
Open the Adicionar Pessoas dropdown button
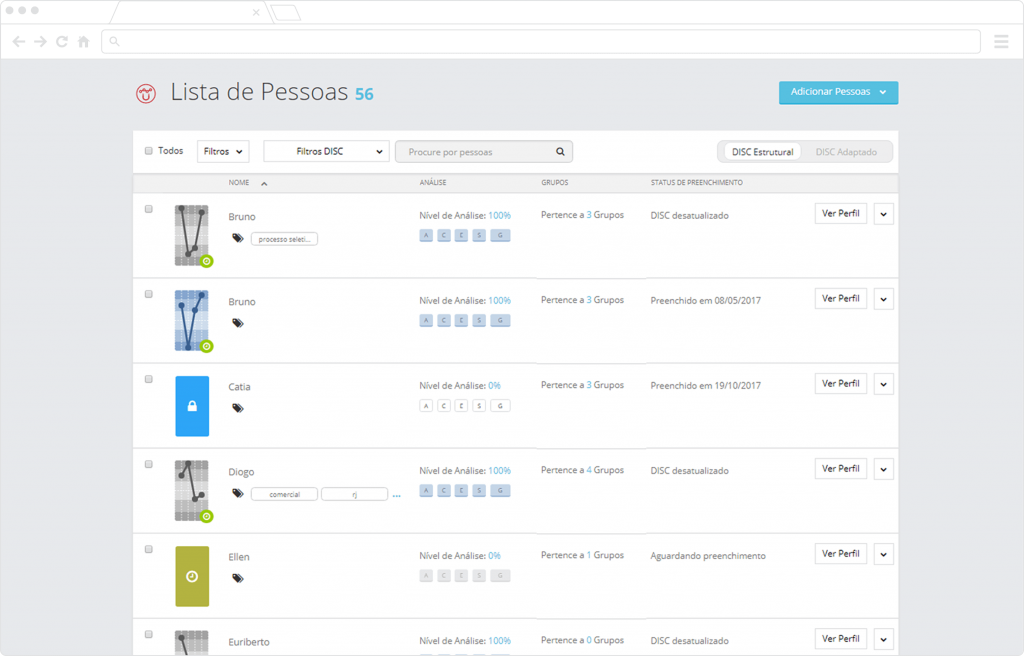838,92
